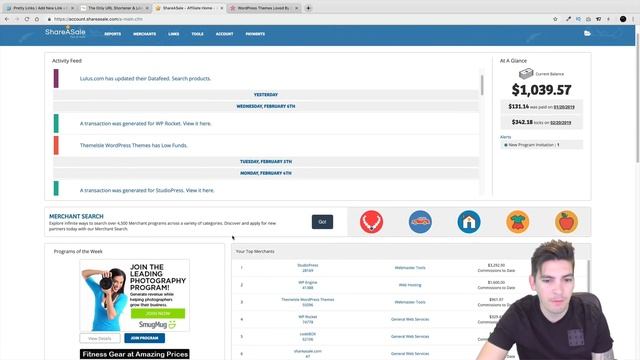Select the blue car category icon
The image size is (640, 360).
coord(420,222)
